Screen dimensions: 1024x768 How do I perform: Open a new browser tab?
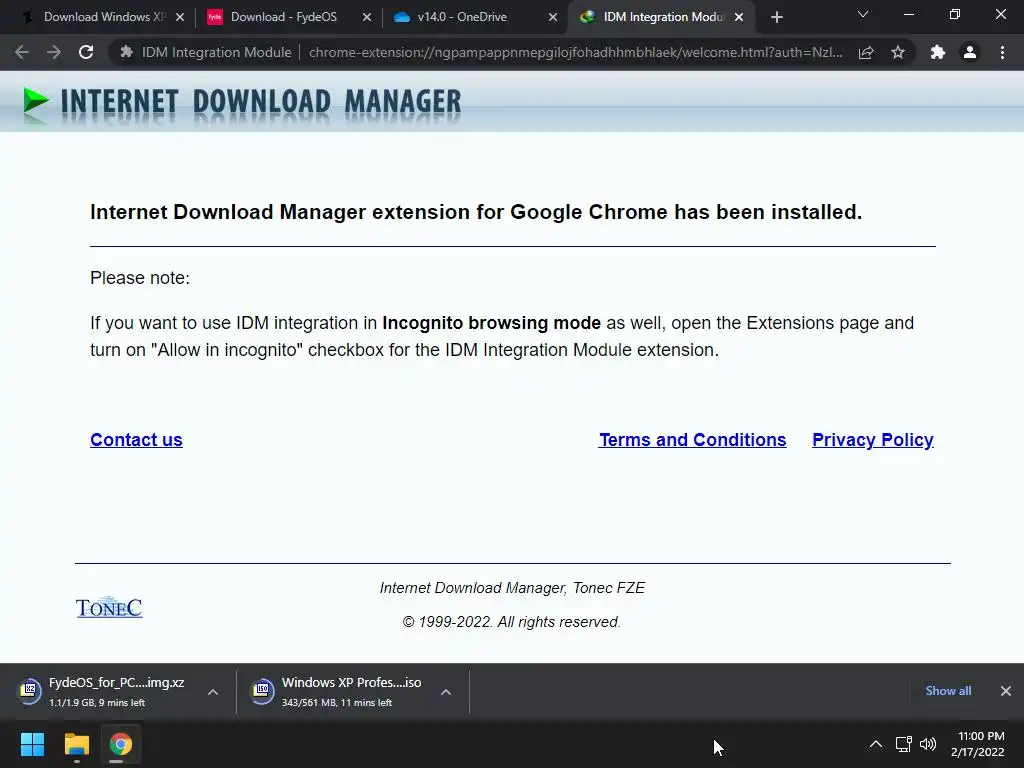[776, 18]
